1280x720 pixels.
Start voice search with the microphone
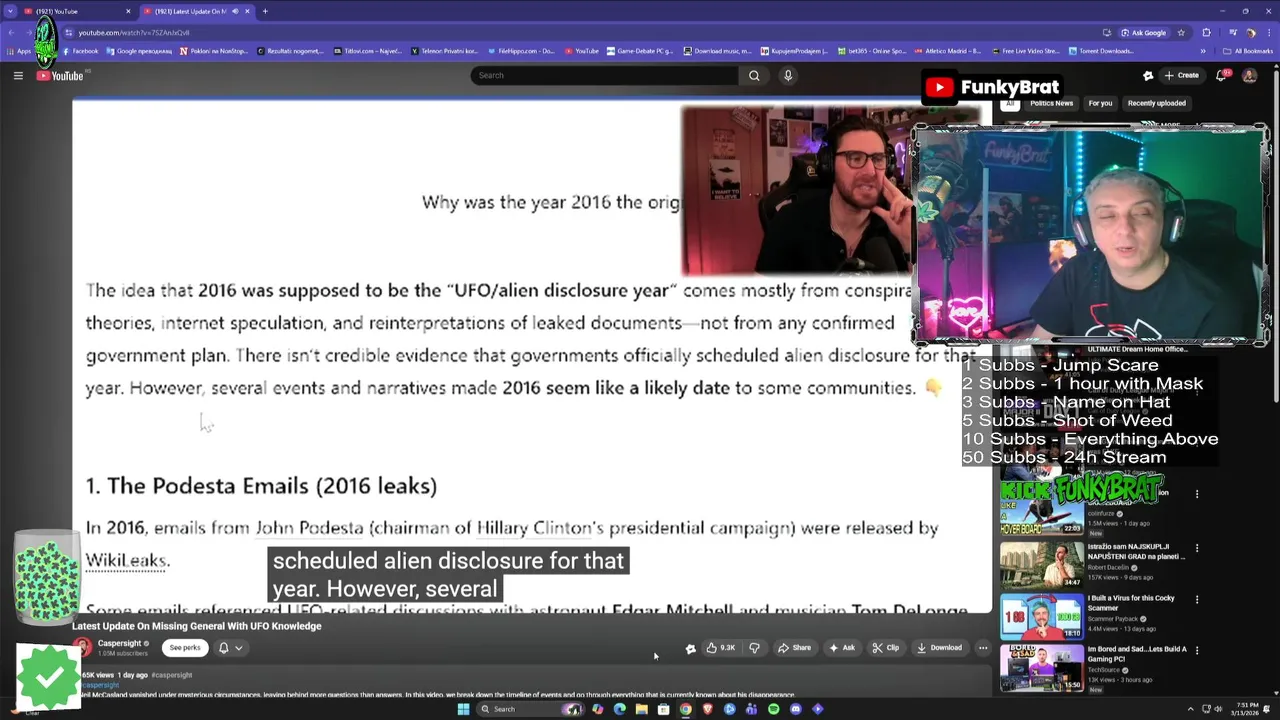[x=788, y=76]
